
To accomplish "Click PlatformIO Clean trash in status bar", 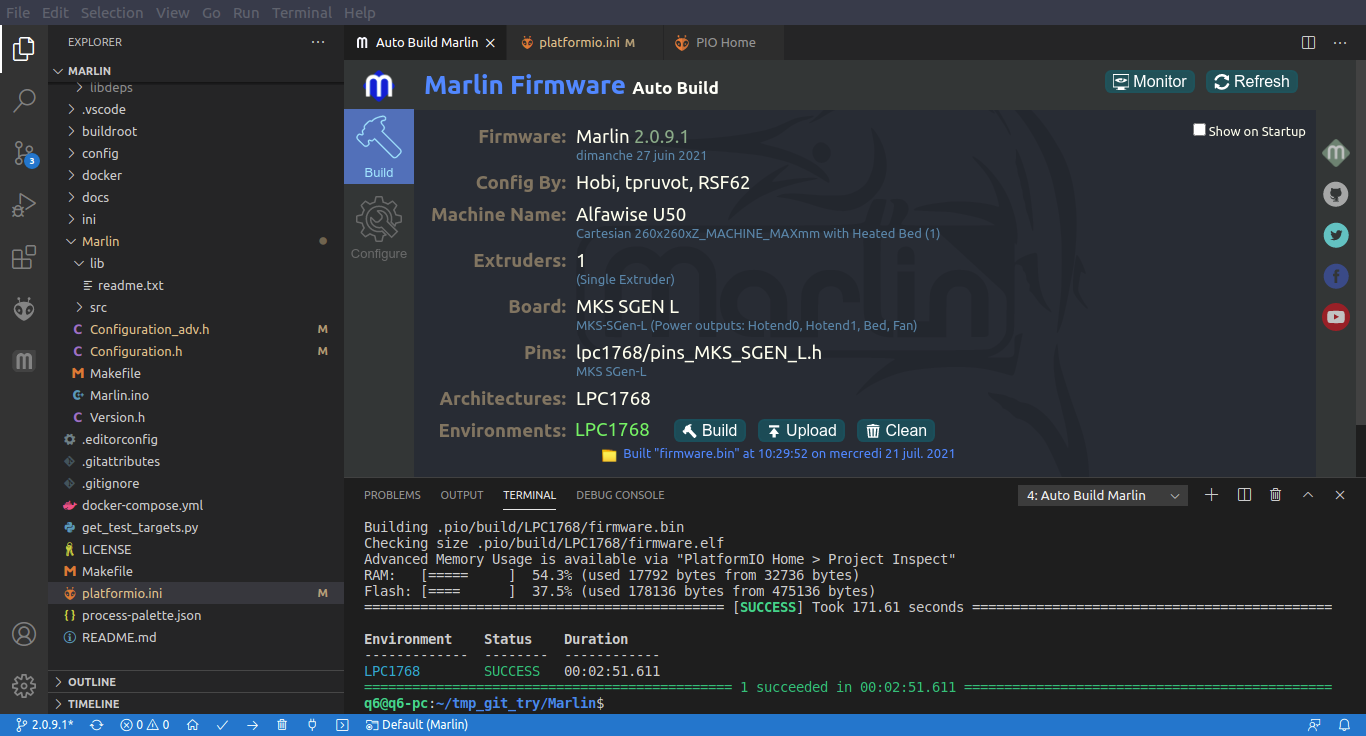I will point(282,725).
